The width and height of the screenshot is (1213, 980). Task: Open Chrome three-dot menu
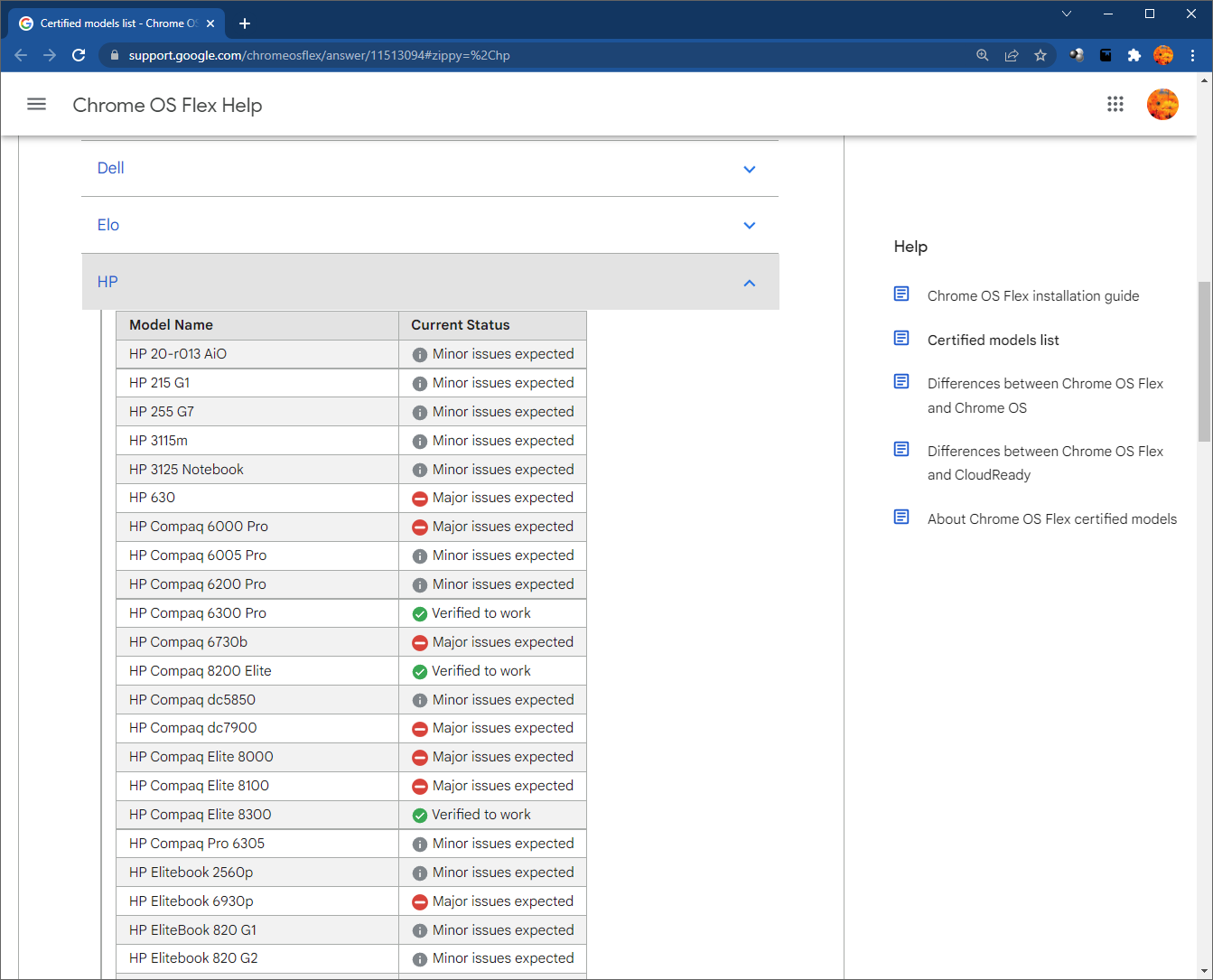coord(1193,55)
